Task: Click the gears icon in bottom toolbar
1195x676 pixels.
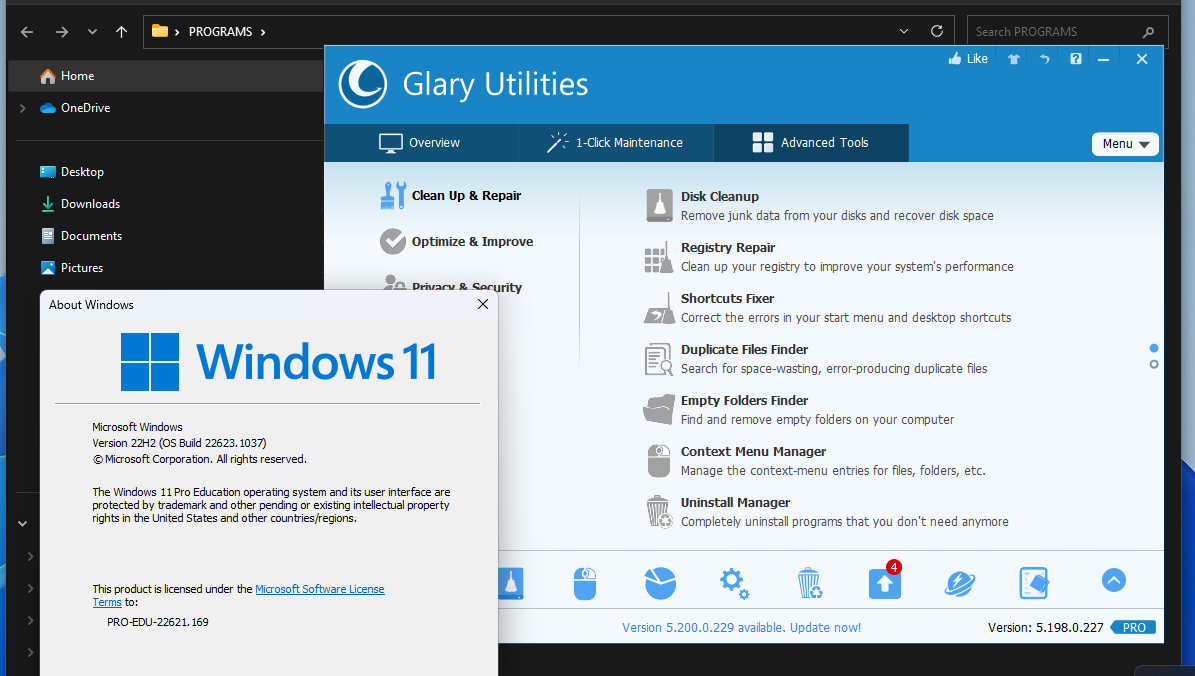Action: coord(734,584)
